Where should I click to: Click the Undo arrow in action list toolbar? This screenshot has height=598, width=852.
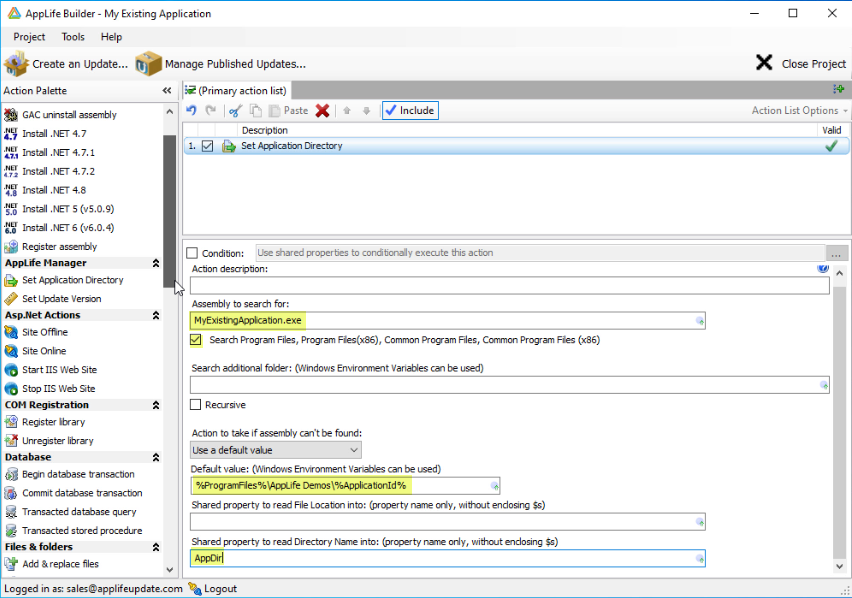(x=191, y=111)
